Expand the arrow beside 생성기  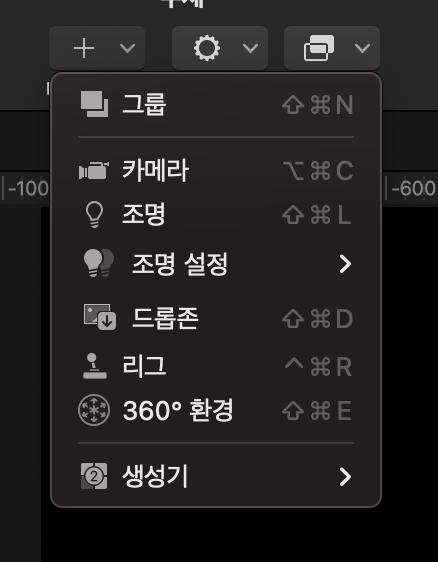tap(345, 477)
